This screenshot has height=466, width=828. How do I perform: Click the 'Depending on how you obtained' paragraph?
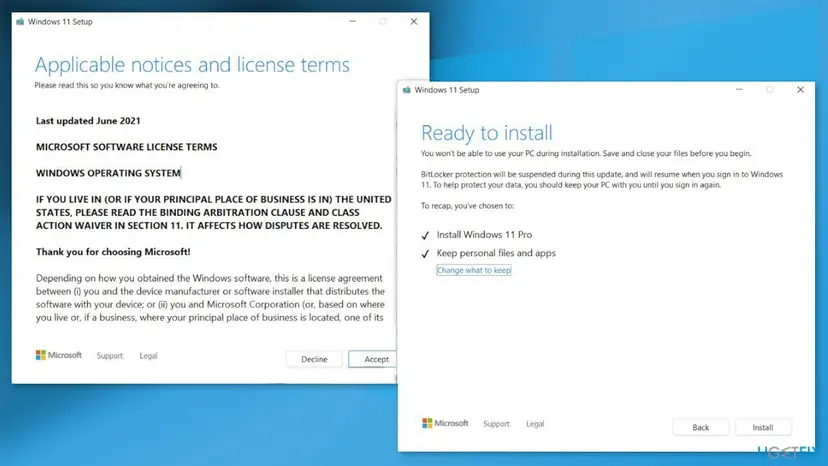click(210, 297)
